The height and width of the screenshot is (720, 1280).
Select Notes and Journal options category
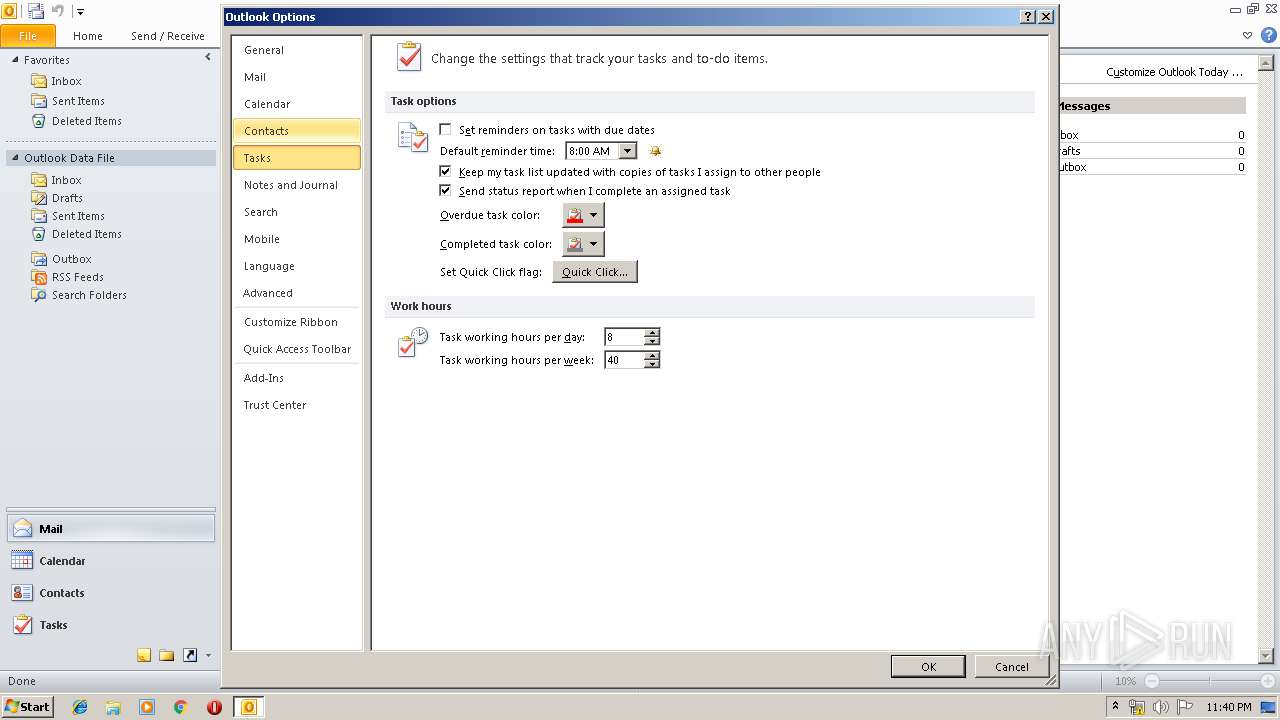point(297,185)
